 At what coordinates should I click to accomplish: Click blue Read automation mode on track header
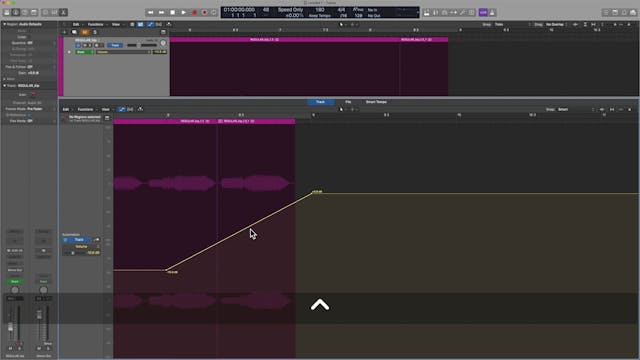115,45
